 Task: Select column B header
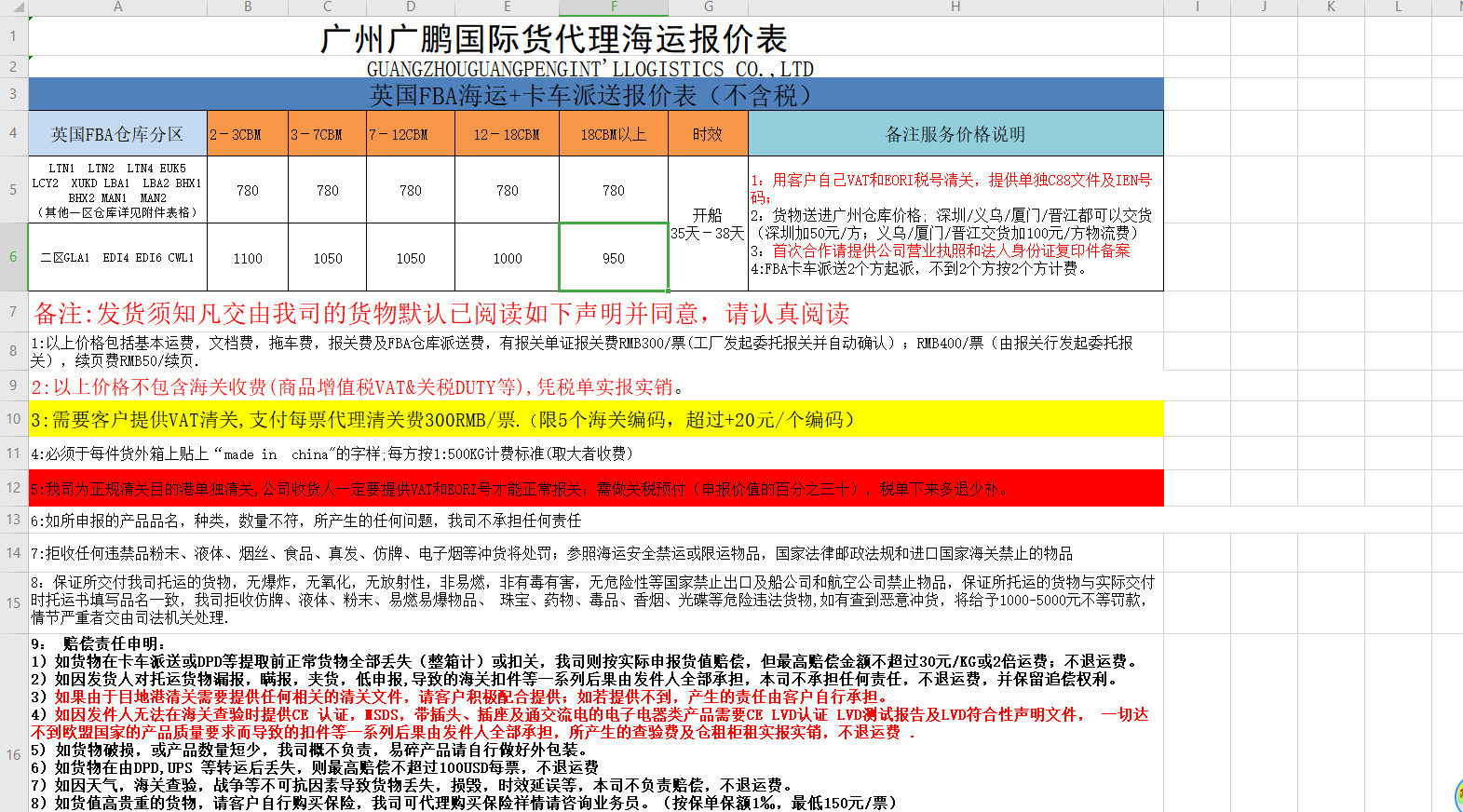(x=248, y=7)
